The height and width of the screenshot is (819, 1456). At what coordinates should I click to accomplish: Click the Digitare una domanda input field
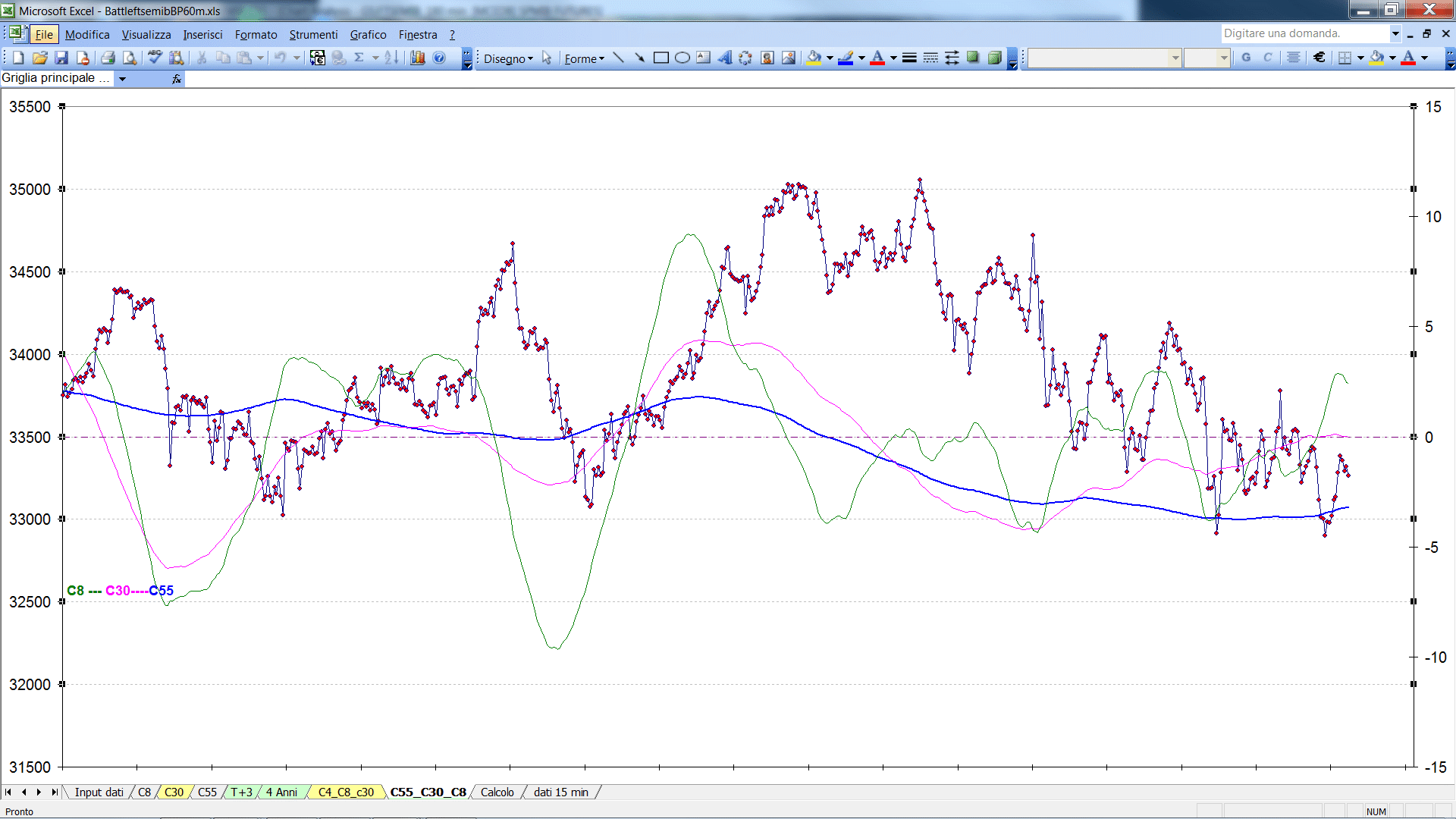pos(1304,33)
